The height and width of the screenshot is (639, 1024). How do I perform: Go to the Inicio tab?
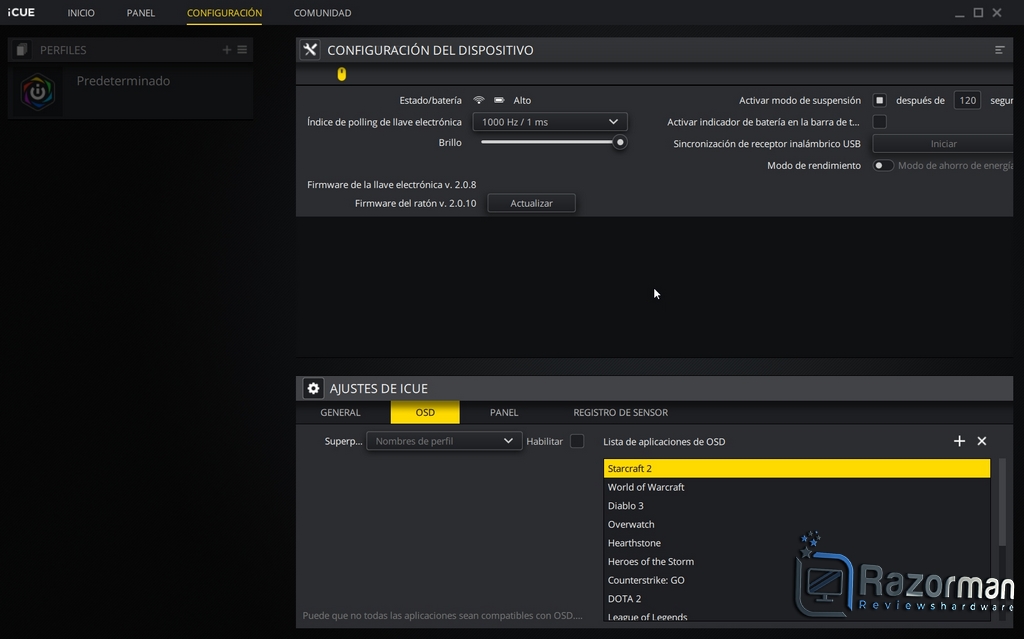tap(81, 13)
